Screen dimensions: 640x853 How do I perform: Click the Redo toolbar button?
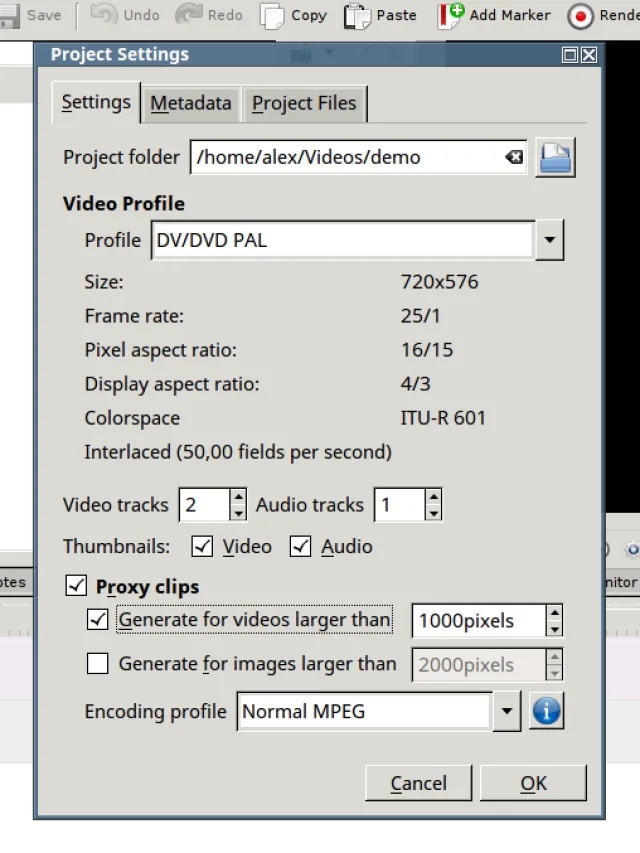click(x=209, y=15)
